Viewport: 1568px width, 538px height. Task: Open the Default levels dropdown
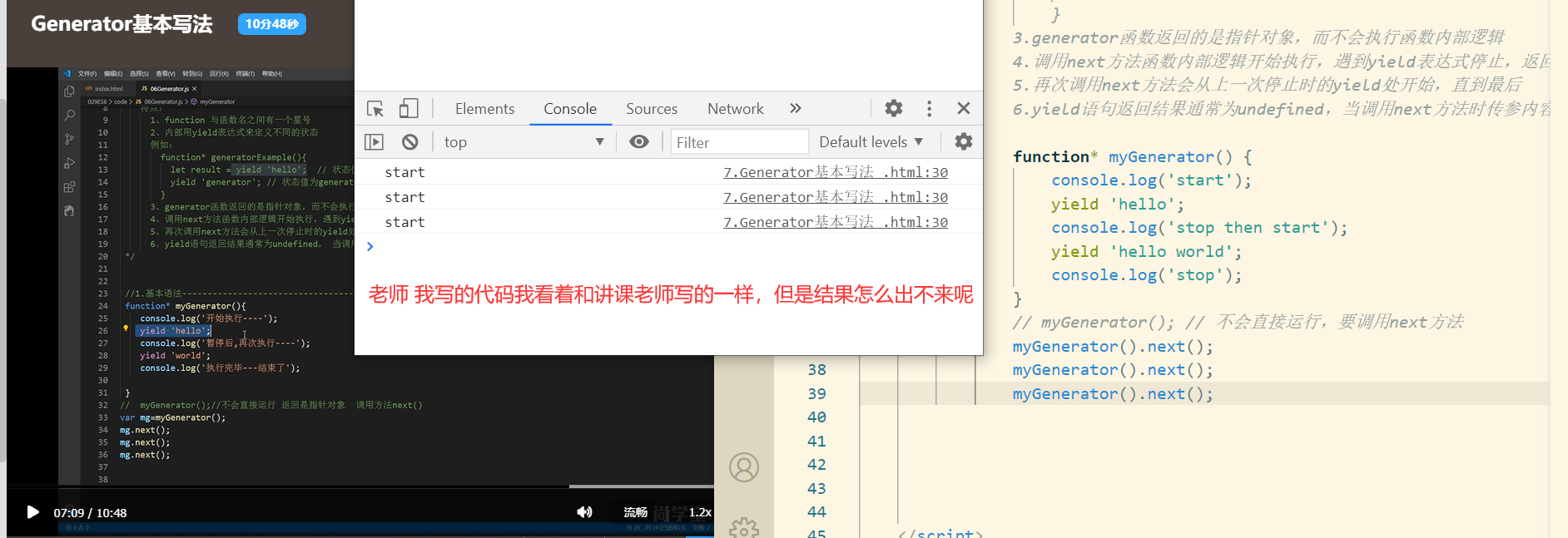(x=871, y=142)
